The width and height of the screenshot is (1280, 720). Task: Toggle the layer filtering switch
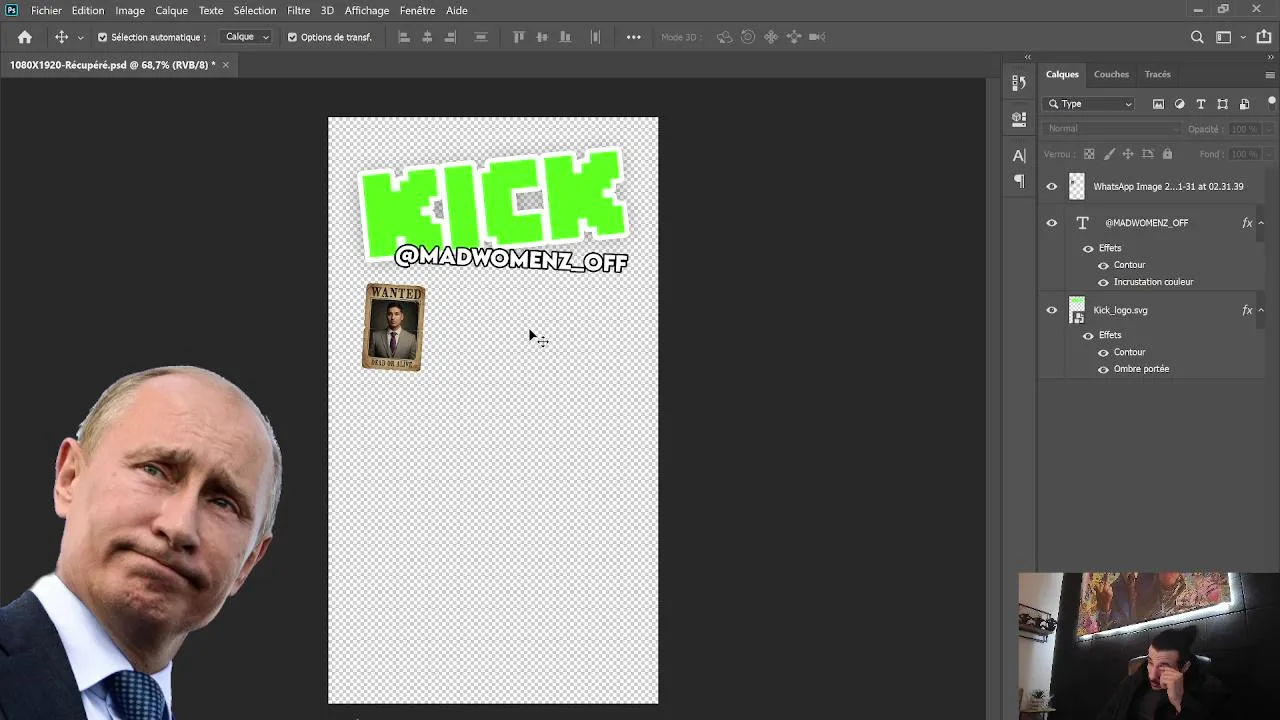point(1271,102)
